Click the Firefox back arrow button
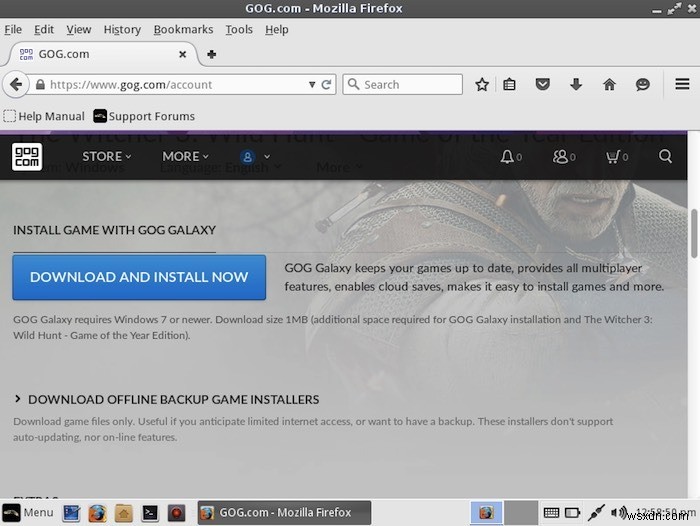This screenshot has width=700, height=526. 16,84
